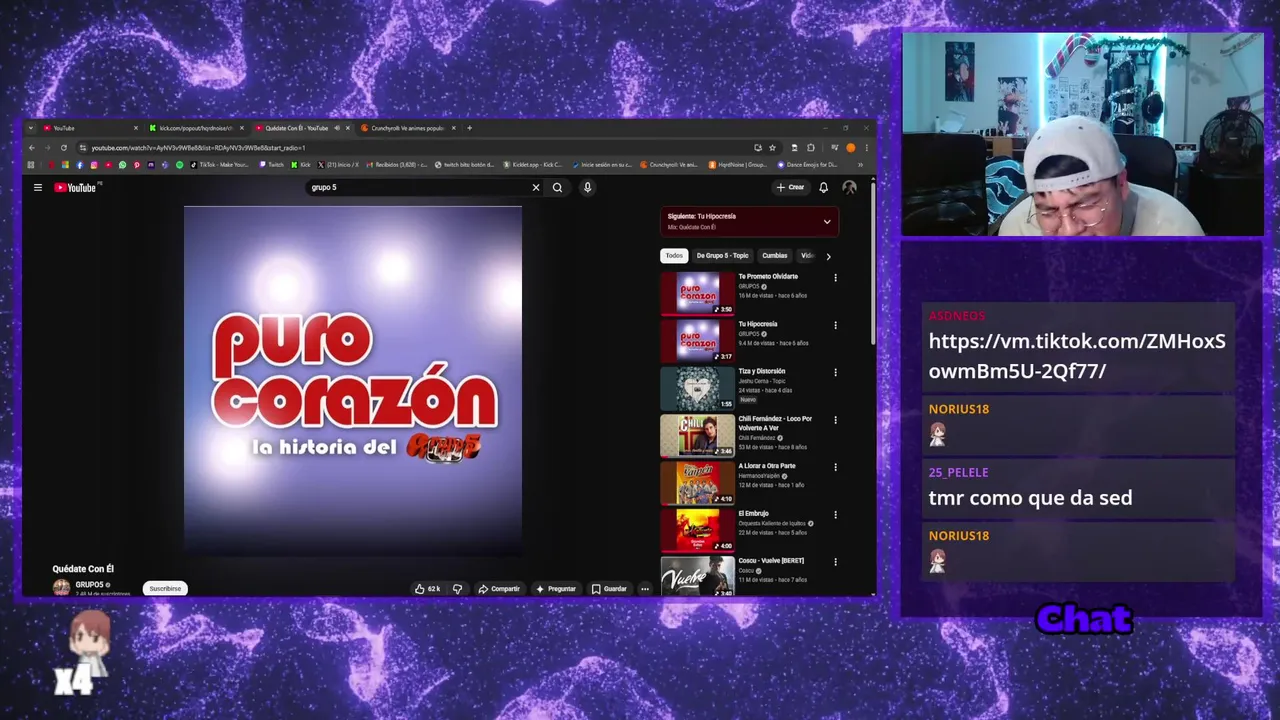Open Tu Hipocresía video thumbnail
This screenshot has height=720, width=1280.
(697, 340)
